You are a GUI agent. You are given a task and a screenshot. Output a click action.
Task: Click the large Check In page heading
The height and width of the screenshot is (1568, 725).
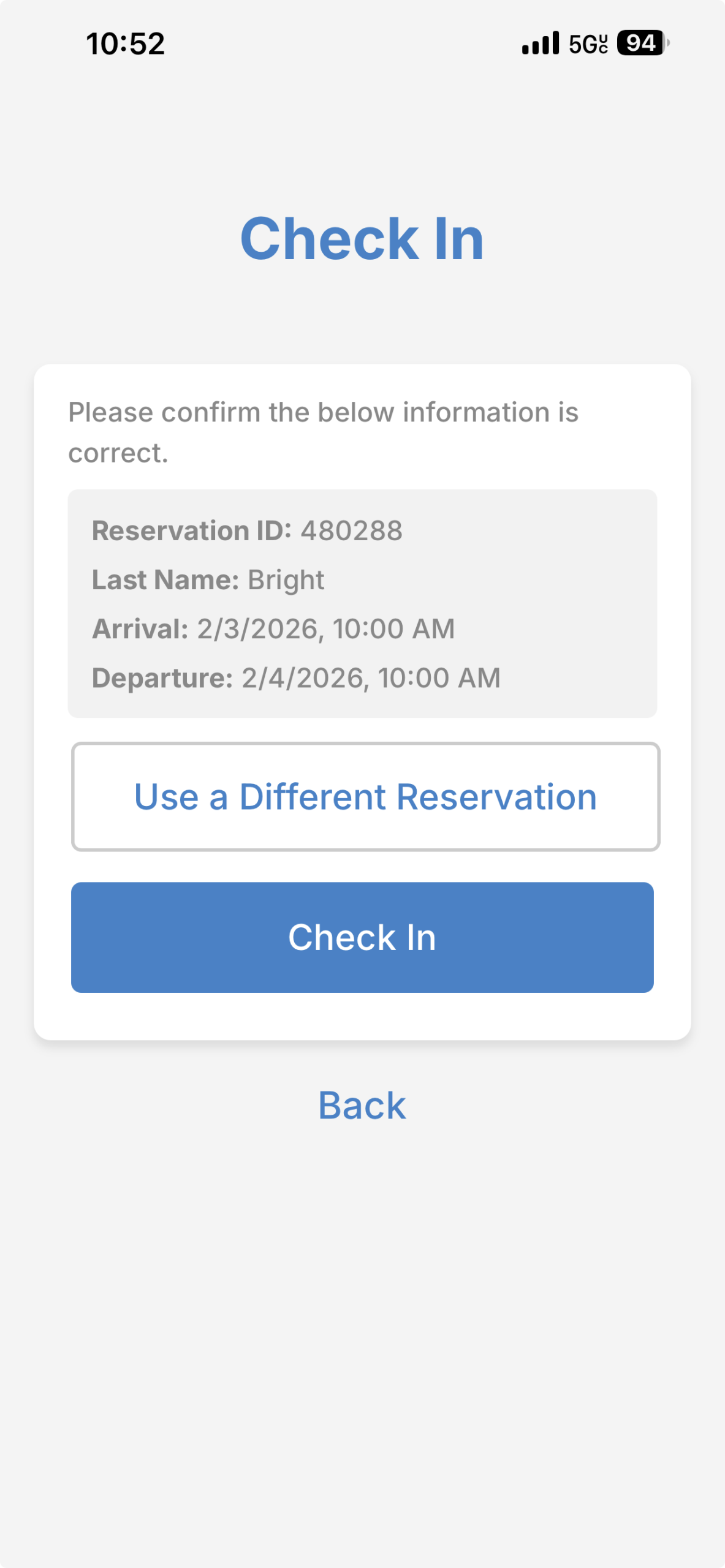click(362, 239)
